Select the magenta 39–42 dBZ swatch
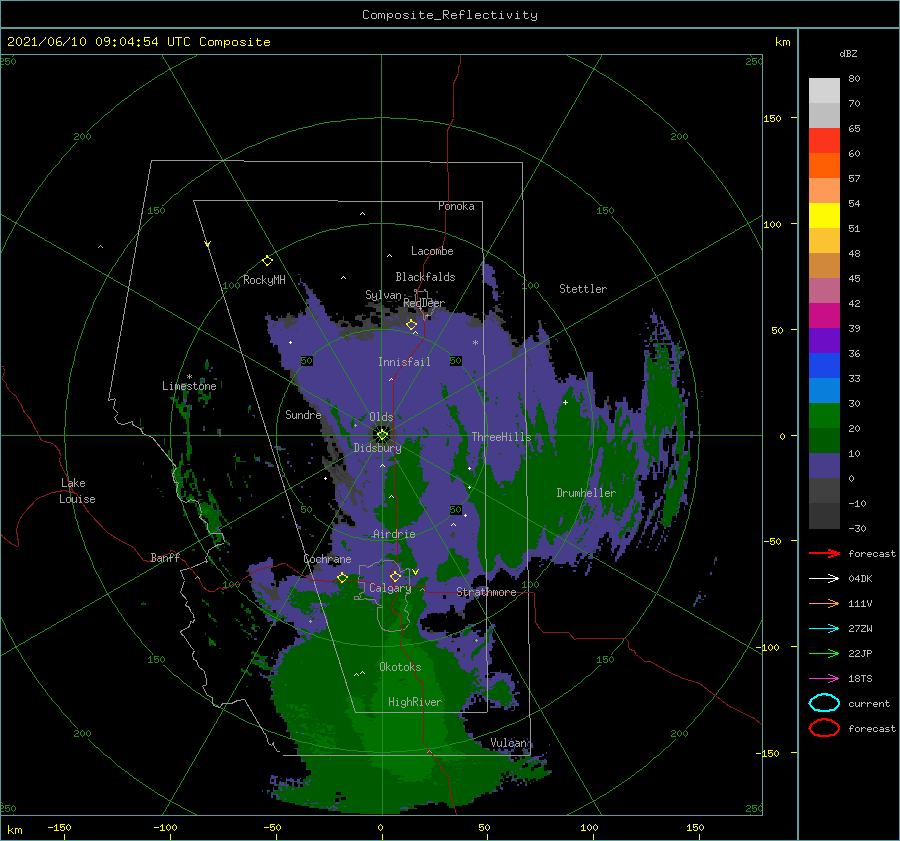Image resolution: width=900 pixels, height=841 pixels. [x=824, y=316]
